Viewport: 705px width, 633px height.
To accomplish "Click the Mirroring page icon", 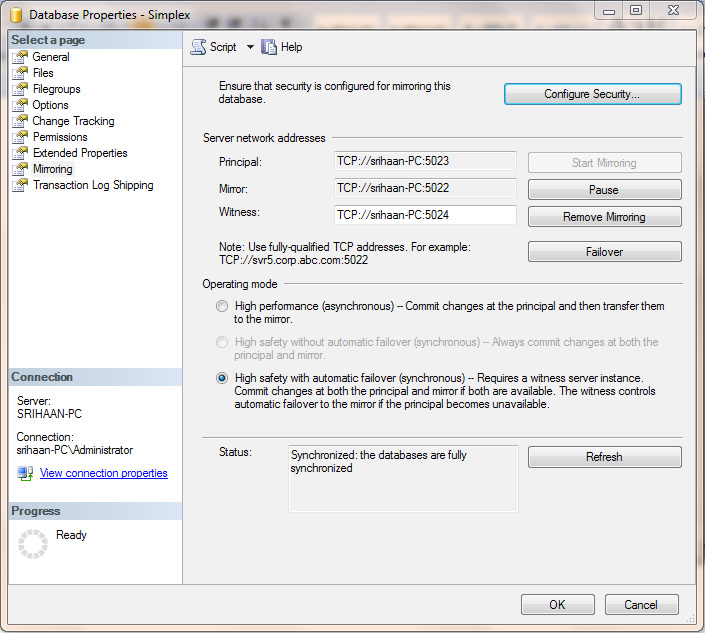I will [x=20, y=169].
